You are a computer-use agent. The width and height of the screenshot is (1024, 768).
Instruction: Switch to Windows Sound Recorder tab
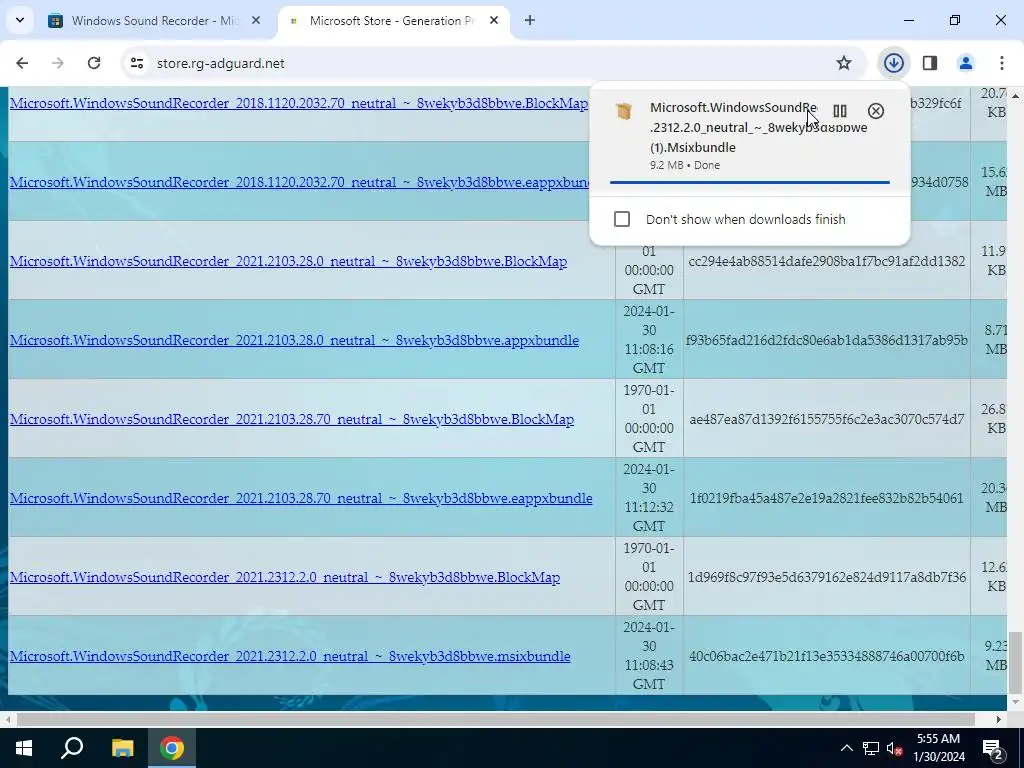pos(155,20)
